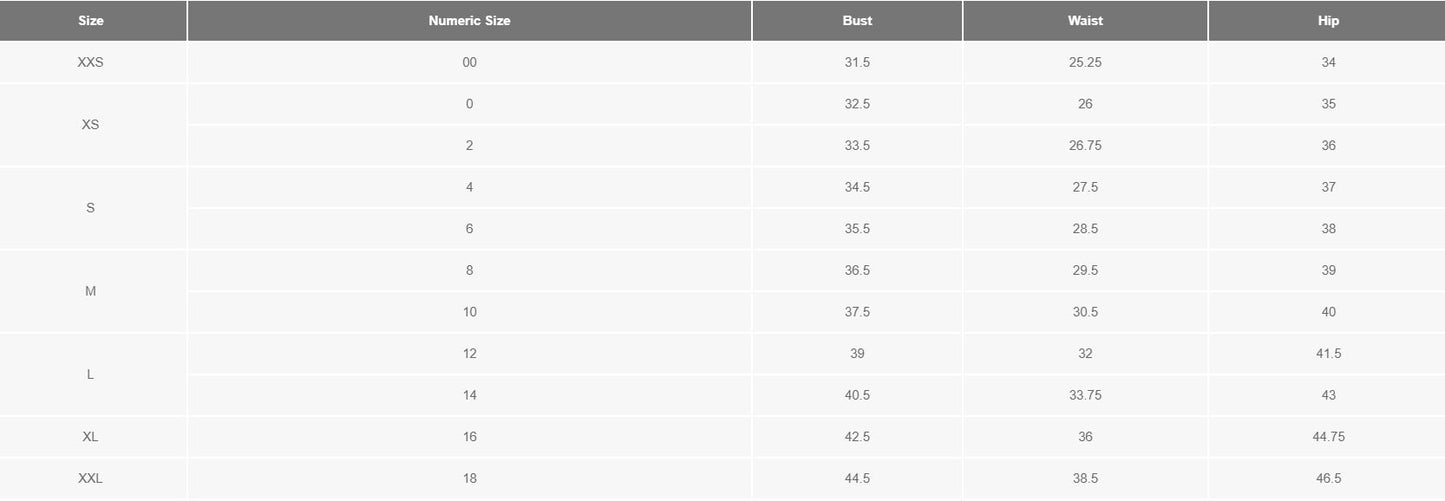Click the 25.25 waist value
Image resolution: width=1445 pixels, height=501 pixels.
tap(1085, 62)
